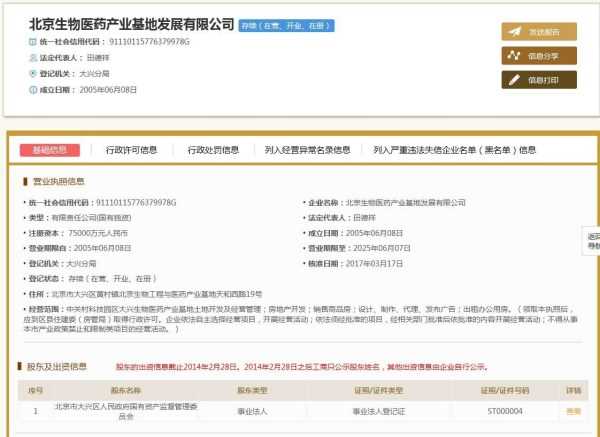Click the registered capital value 75000万元人民币
The image size is (600, 437).
click(x=98, y=233)
